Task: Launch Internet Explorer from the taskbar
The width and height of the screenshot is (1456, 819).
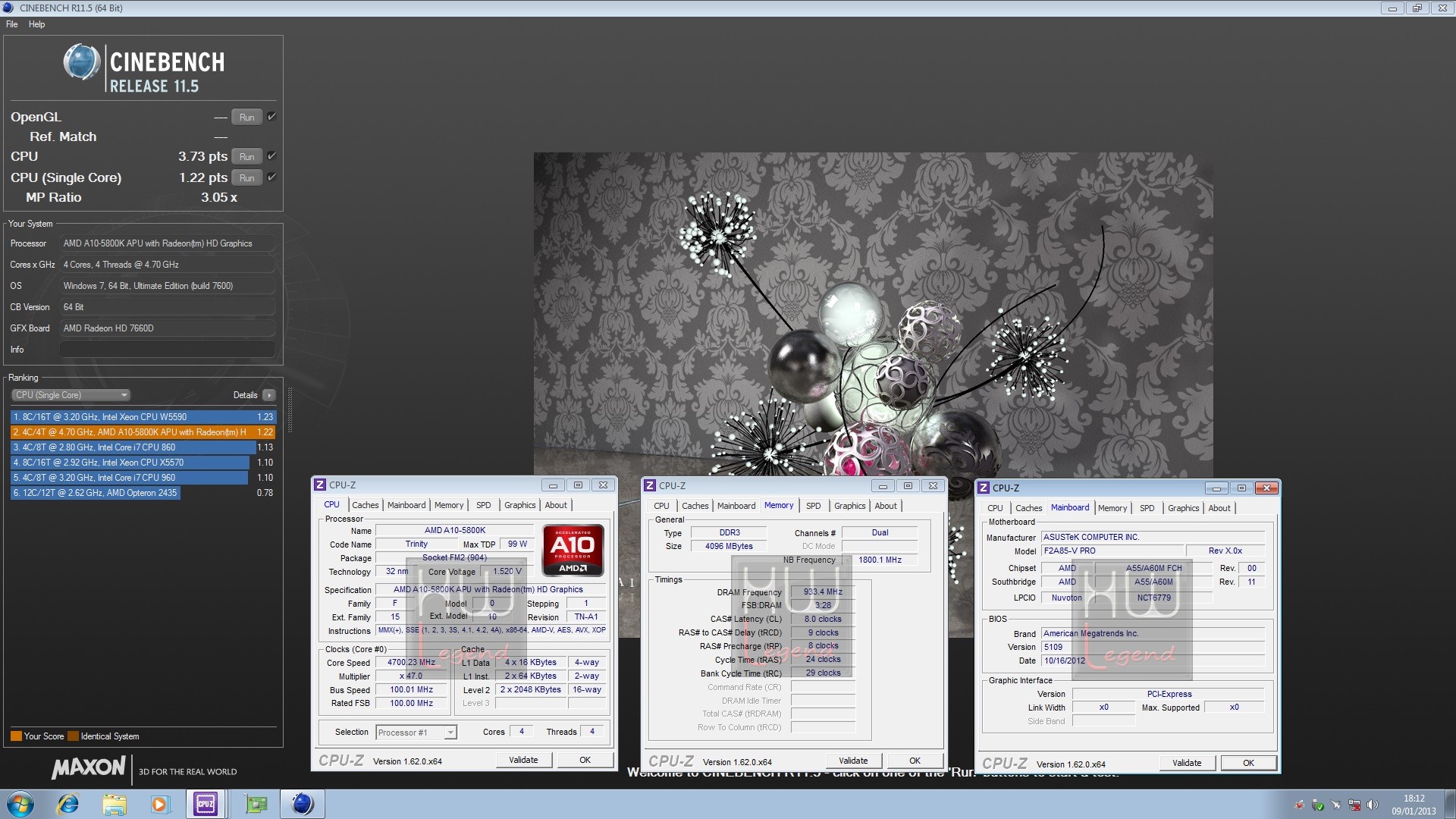Action: tap(68, 804)
